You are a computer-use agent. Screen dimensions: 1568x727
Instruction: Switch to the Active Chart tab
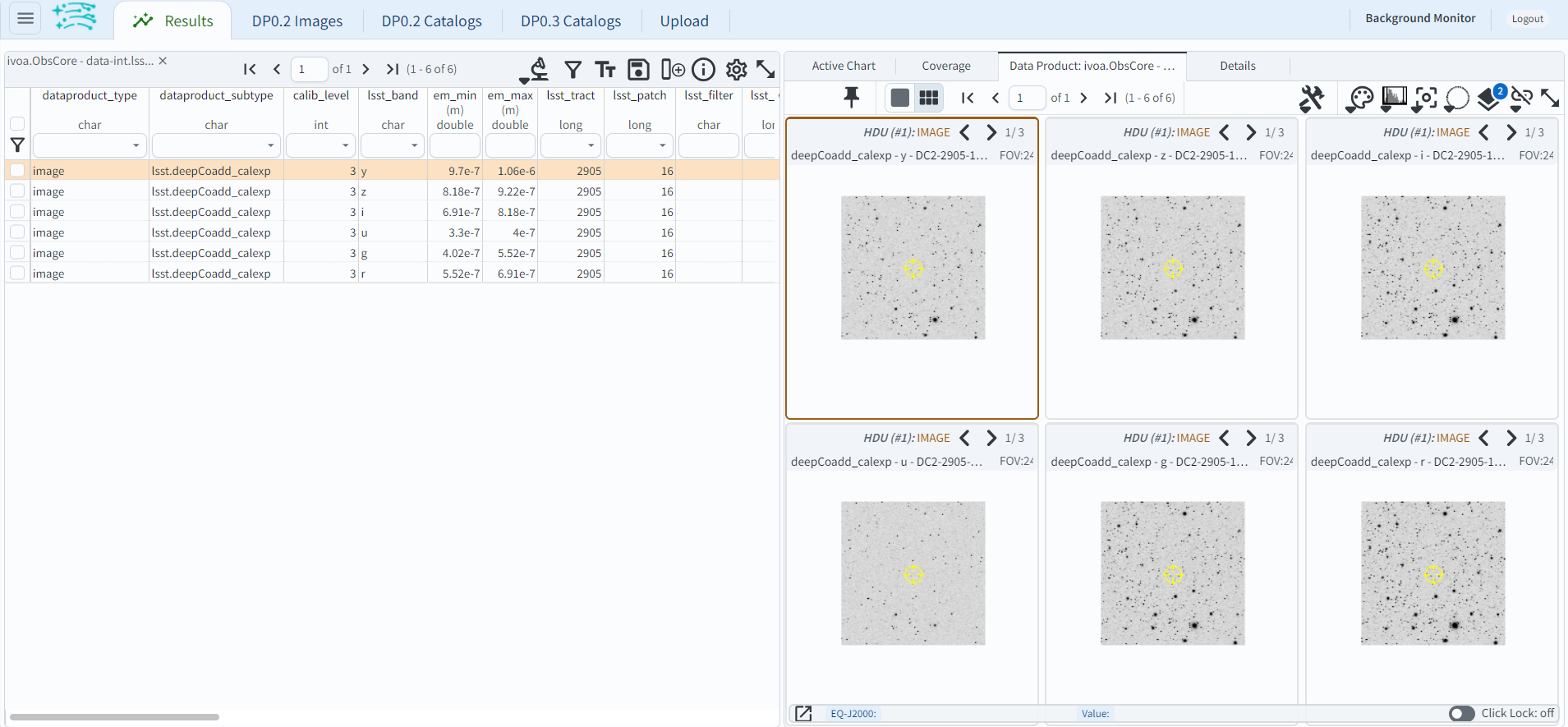tap(844, 66)
